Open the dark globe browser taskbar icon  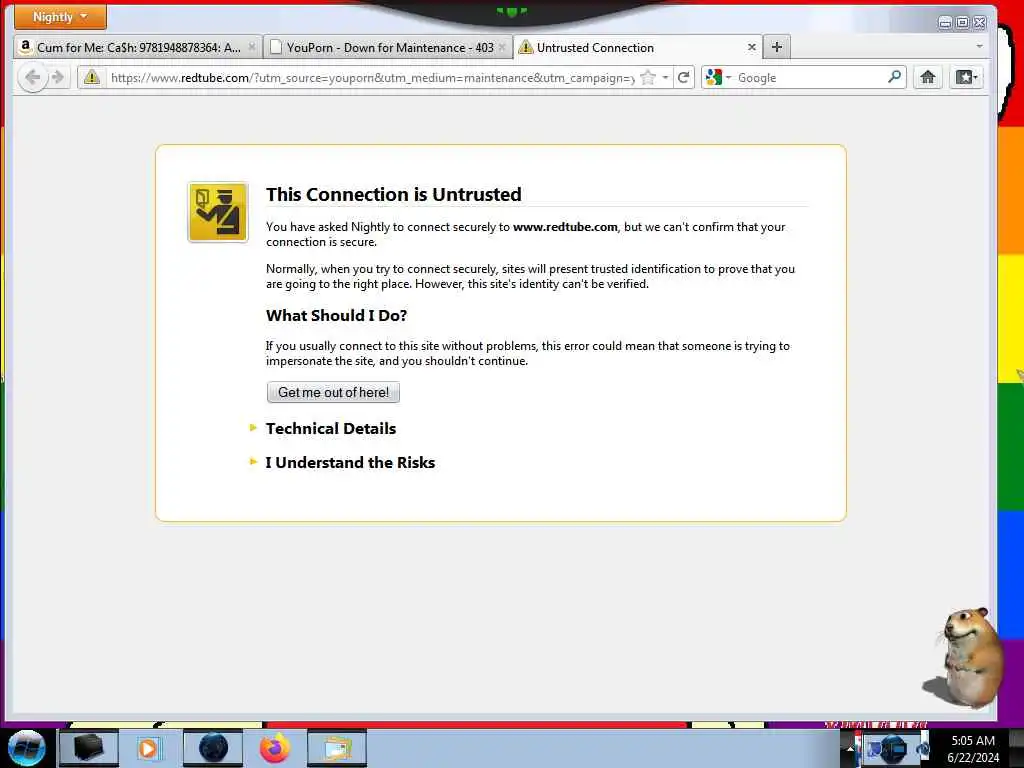[x=213, y=748]
